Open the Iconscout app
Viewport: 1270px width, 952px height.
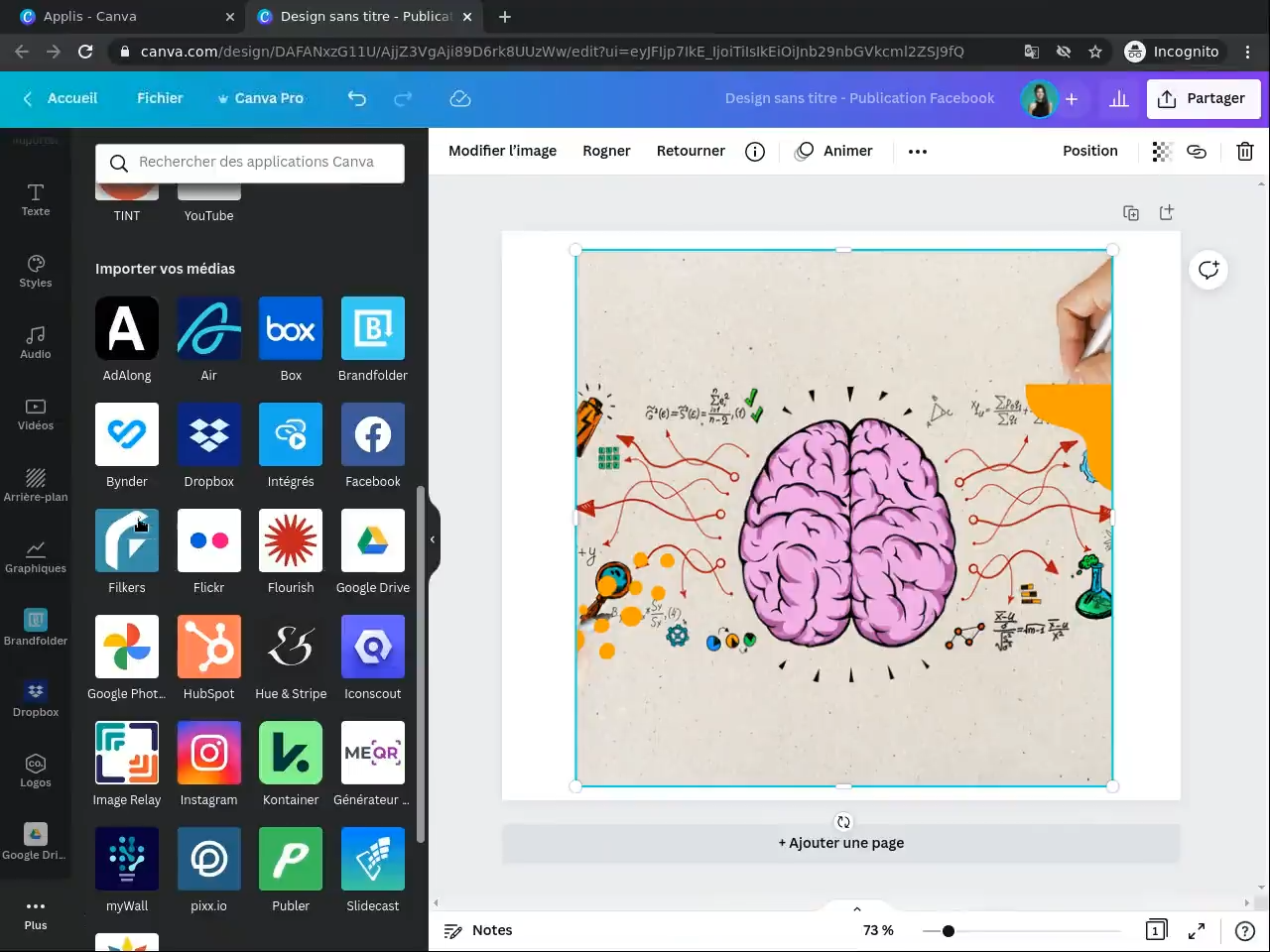[x=373, y=647]
